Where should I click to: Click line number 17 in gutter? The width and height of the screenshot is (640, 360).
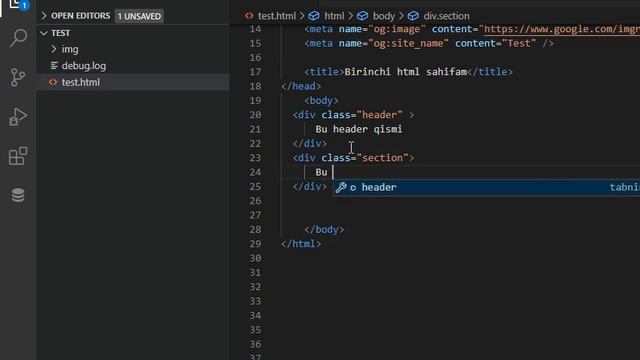[255, 72]
